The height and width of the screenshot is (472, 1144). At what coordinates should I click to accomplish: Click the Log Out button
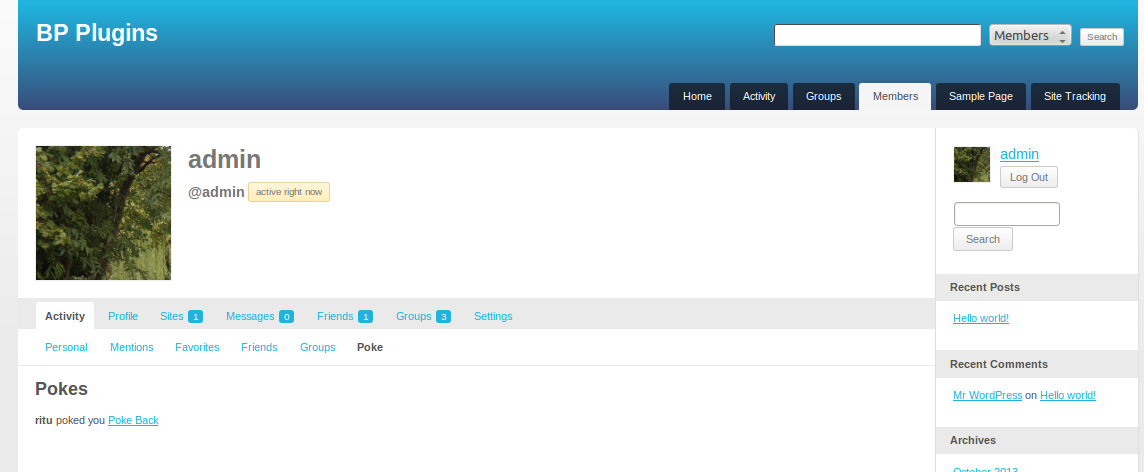[x=1029, y=177]
